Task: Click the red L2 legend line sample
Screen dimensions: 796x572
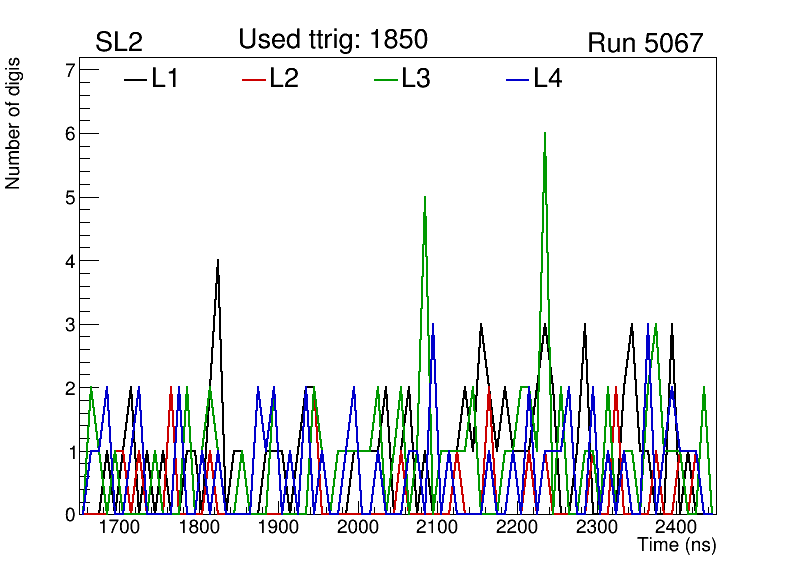Action: [255, 79]
